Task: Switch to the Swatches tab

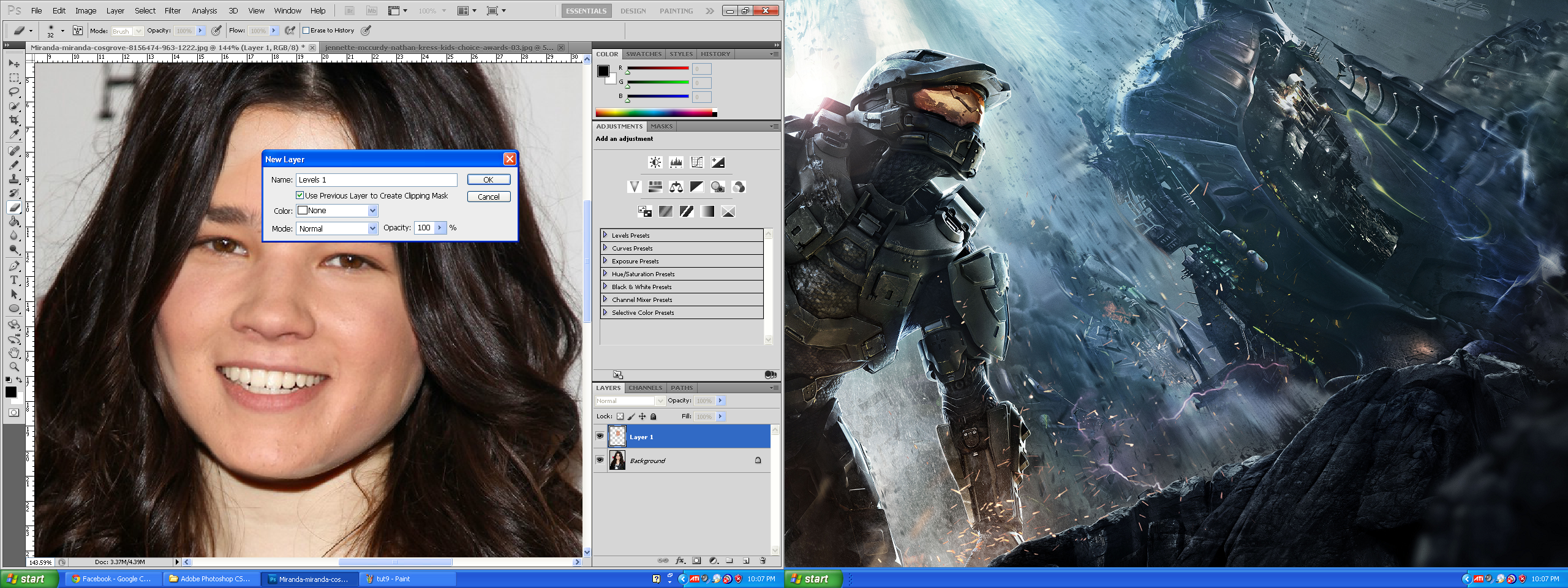Action: (x=644, y=54)
